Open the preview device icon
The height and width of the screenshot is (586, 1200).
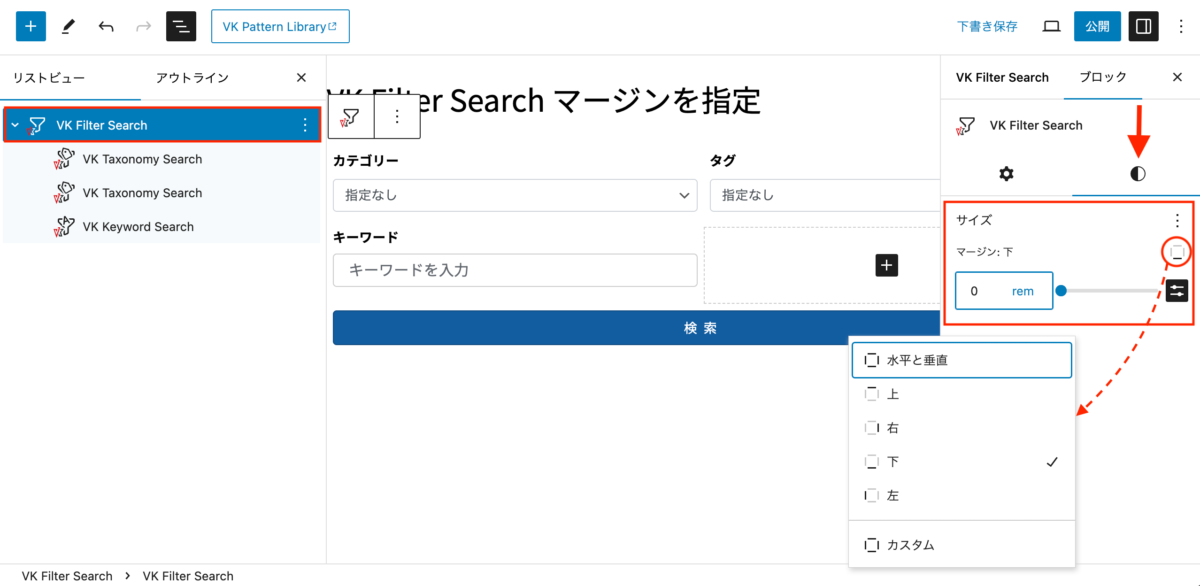click(1051, 26)
